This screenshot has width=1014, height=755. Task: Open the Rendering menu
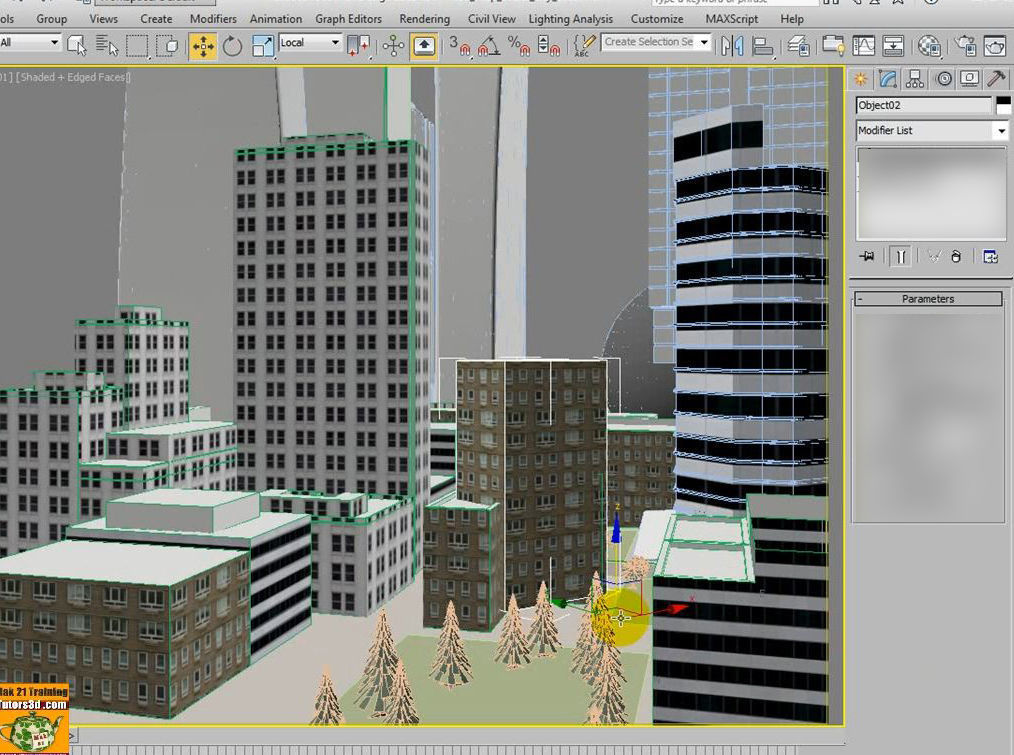point(424,19)
